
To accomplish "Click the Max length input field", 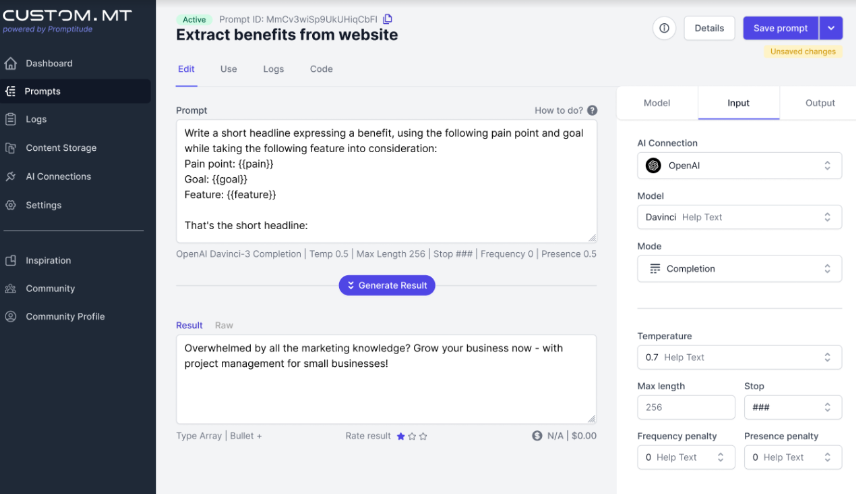I will [x=686, y=407].
